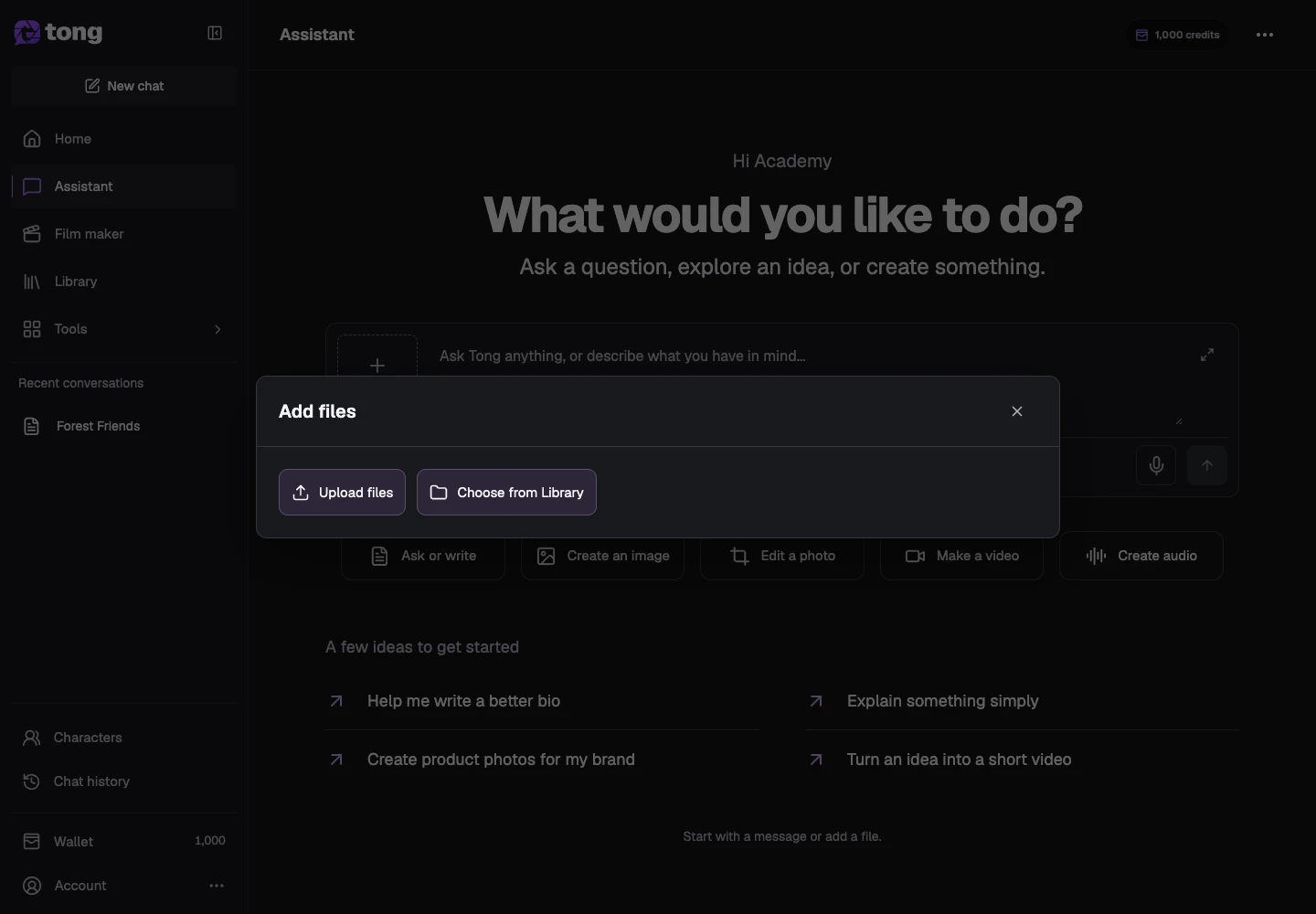Open Library in the sidebar
This screenshot has height=914, width=1316.
[x=124, y=282]
